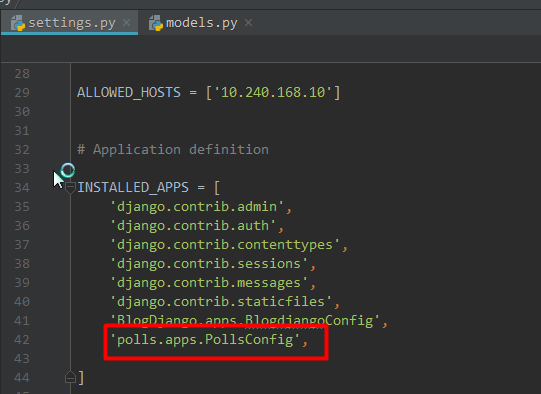Screen dimensions: 541x394
Task: Click line number 34 in gutter
Action: click(x=22, y=187)
